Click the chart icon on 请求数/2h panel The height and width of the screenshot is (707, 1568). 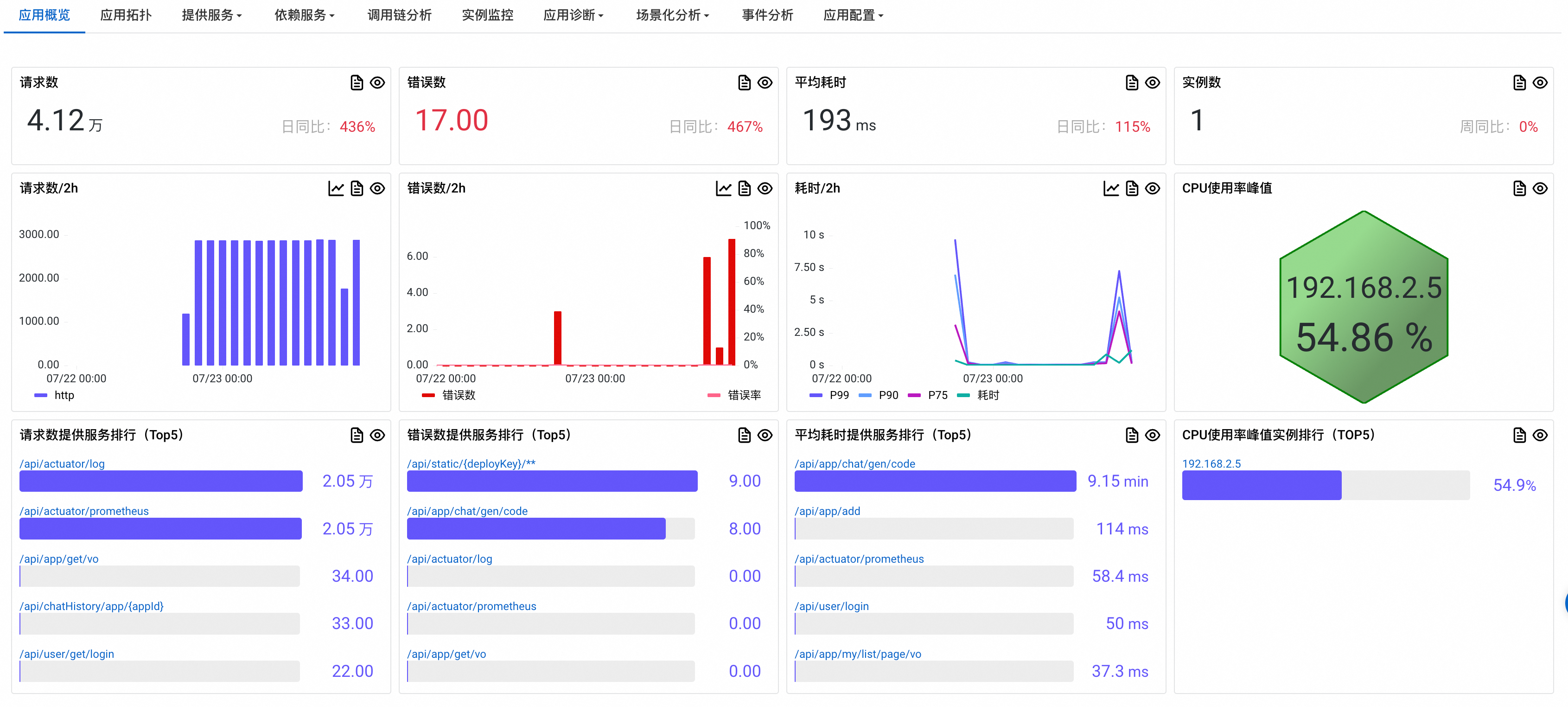pyautogui.click(x=336, y=189)
